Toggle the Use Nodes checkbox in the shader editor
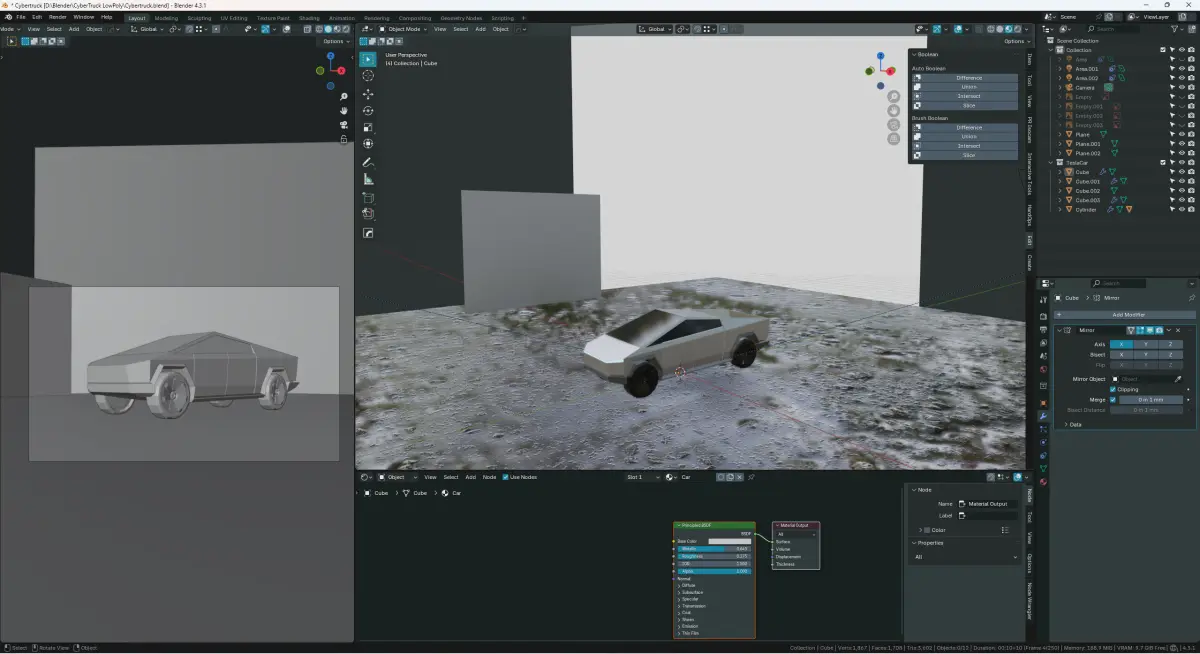 click(505, 477)
